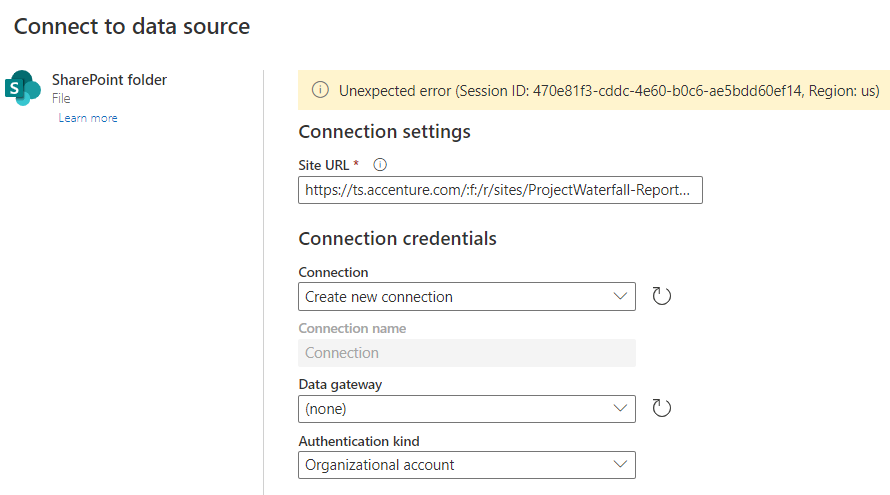Open the Authentication kind dropdown
Screen dimensions: 890x495
pos(467,465)
